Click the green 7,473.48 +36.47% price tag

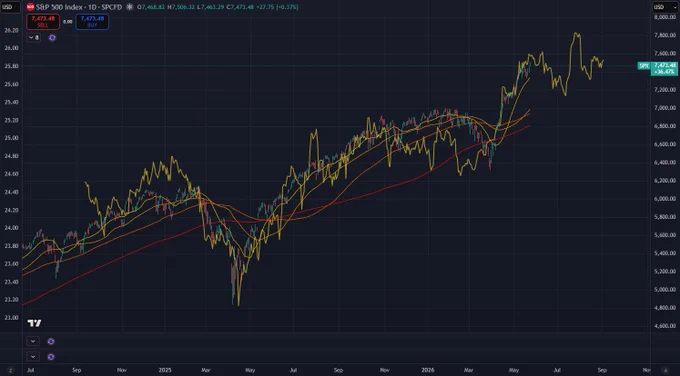(664, 68)
